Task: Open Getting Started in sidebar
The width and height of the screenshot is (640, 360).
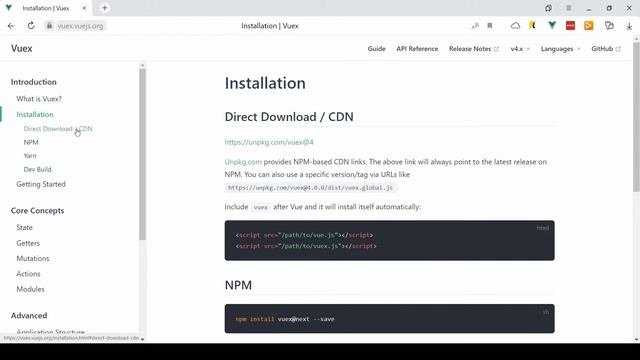Action: click(41, 184)
